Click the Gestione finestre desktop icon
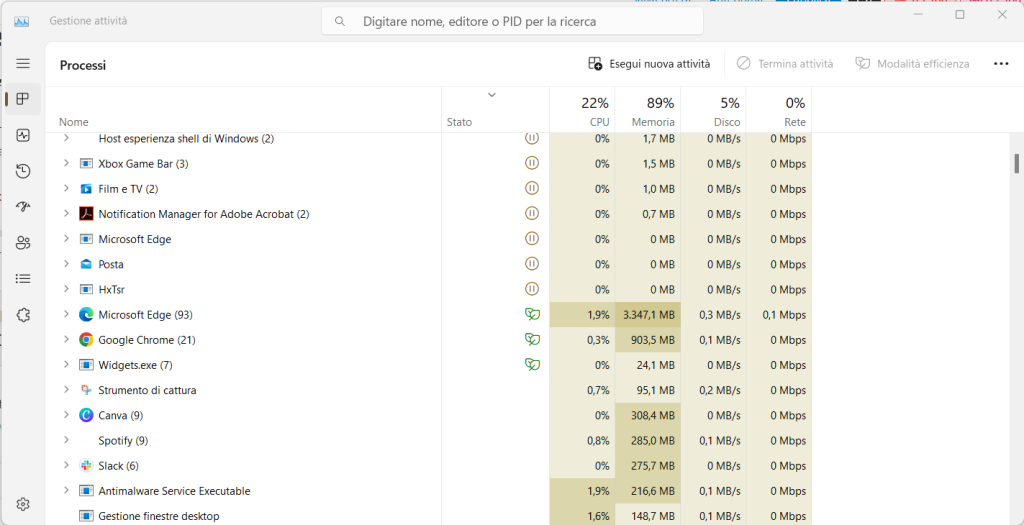 (x=86, y=516)
